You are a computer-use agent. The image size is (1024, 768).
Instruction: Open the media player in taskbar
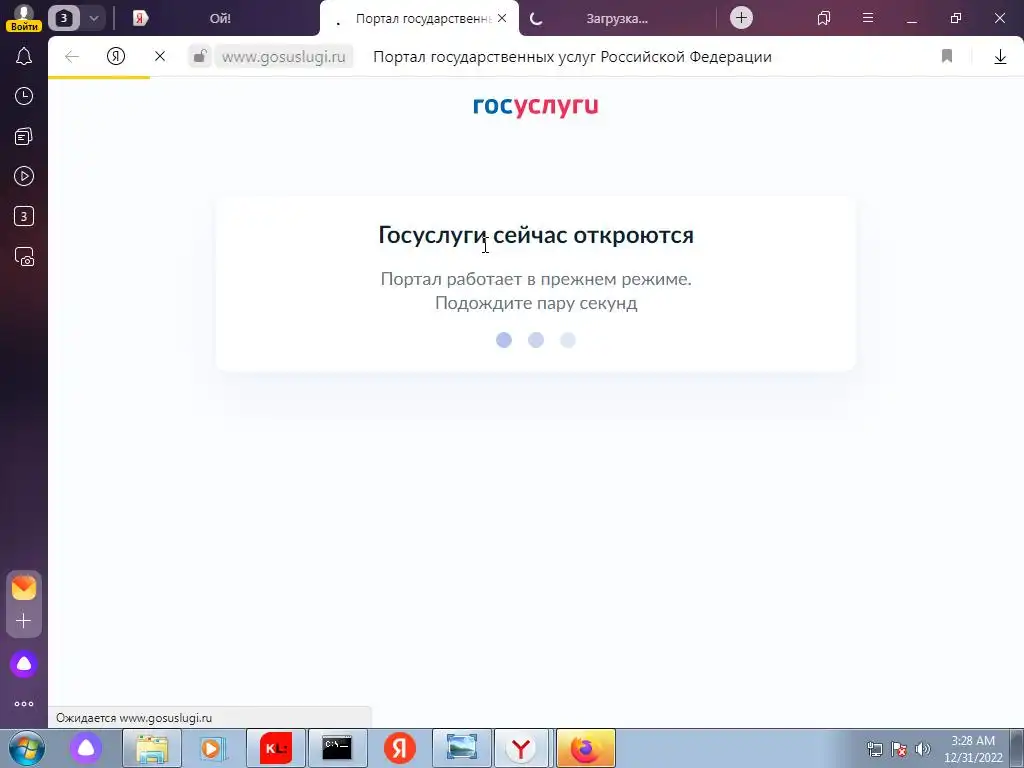[x=214, y=748]
